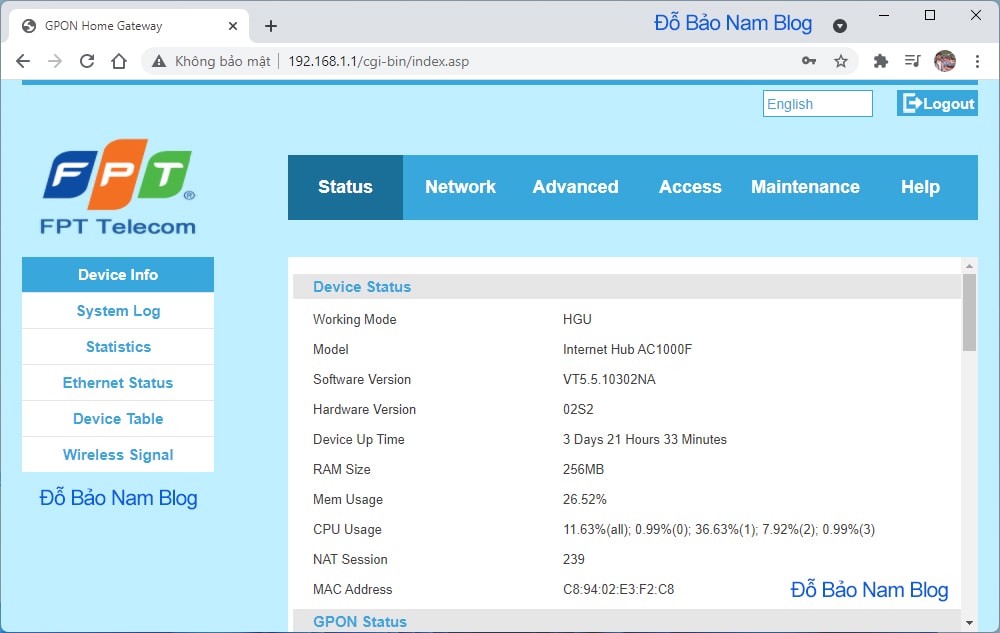Open the browser home page icon

coord(119,61)
